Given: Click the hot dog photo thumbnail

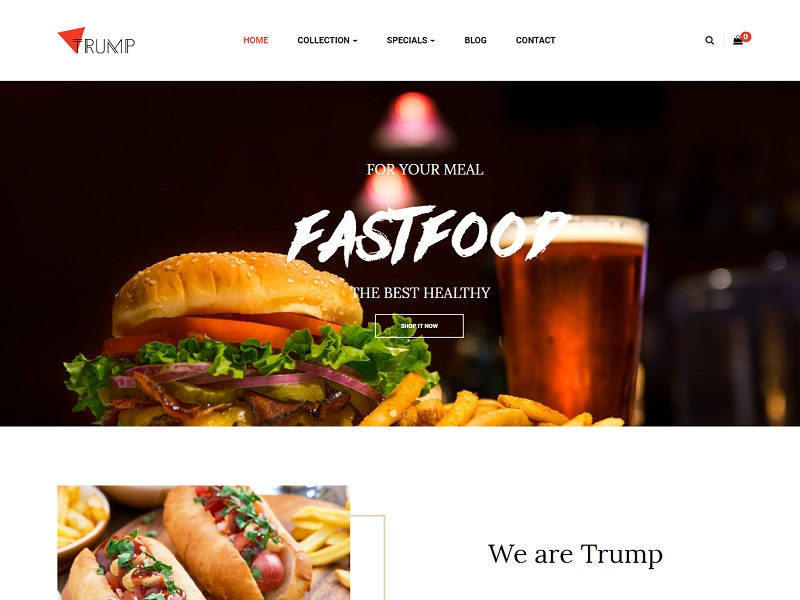Looking at the screenshot, I should (x=204, y=543).
